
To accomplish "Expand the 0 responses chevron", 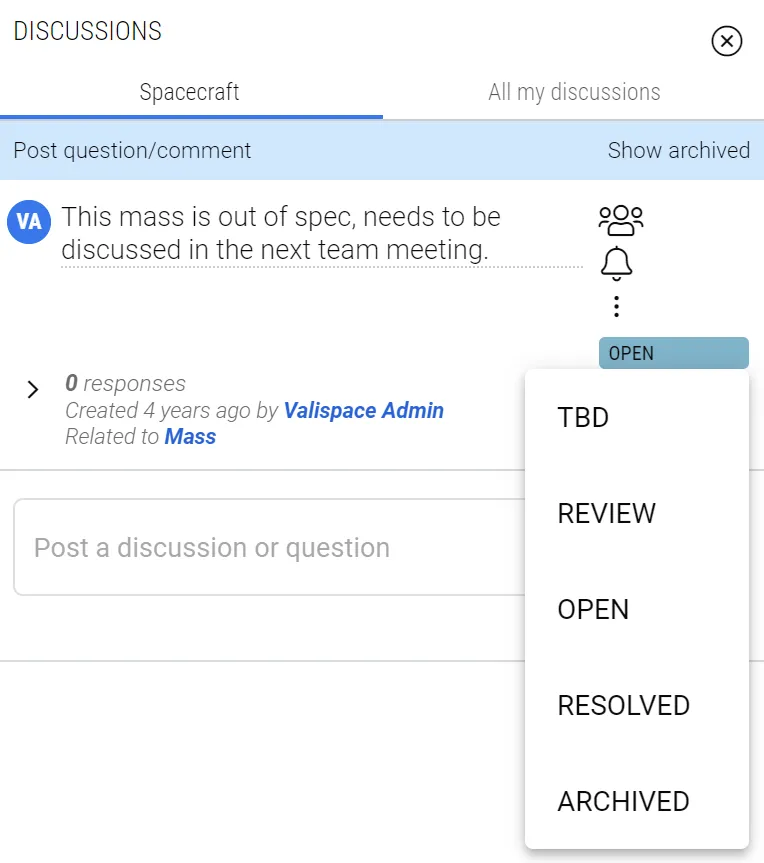I will click(33, 390).
